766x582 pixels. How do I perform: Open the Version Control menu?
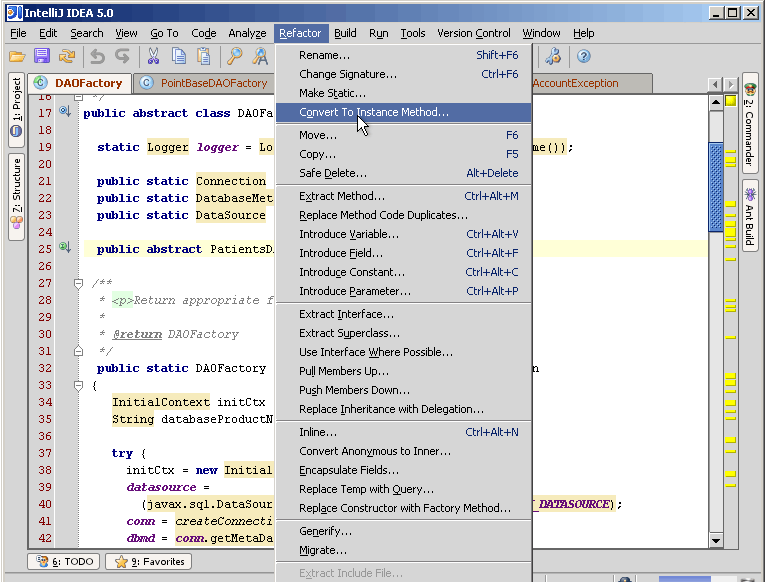tap(473, 33)
